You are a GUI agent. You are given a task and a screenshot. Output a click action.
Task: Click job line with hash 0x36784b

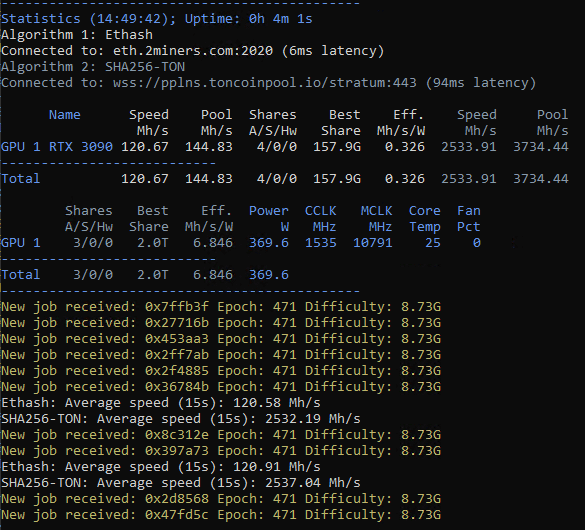point(221,387)
